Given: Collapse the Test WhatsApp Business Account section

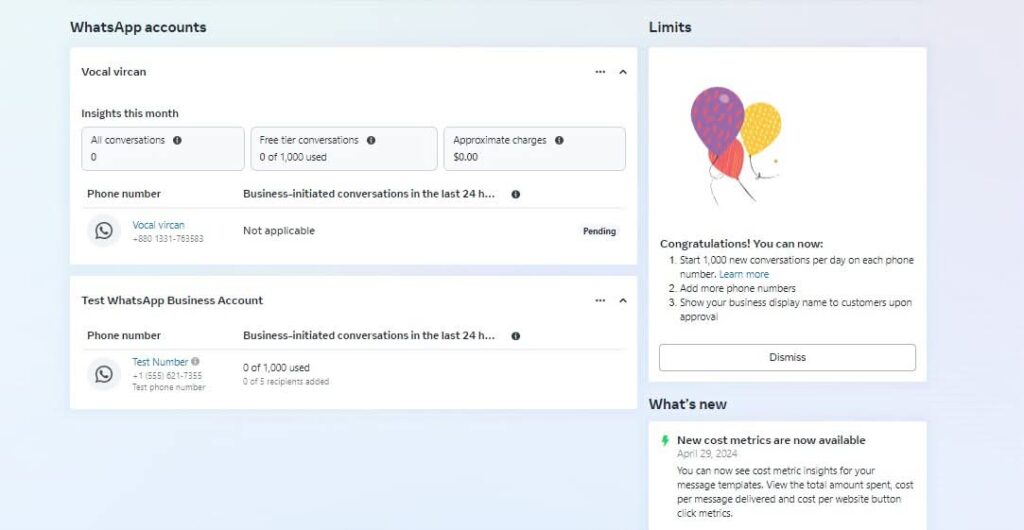Looking at the screenshot, I should click(622, 300).
